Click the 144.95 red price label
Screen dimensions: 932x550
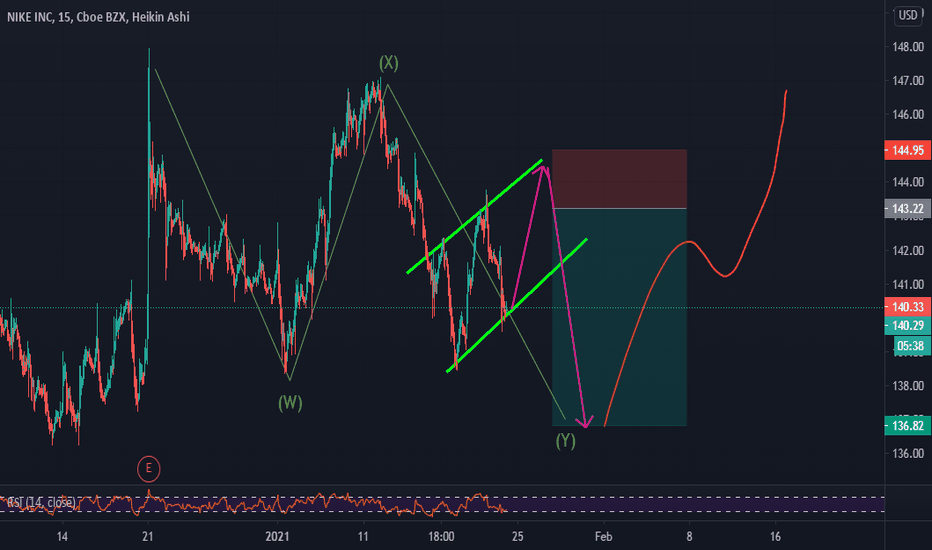coord(908,150)
